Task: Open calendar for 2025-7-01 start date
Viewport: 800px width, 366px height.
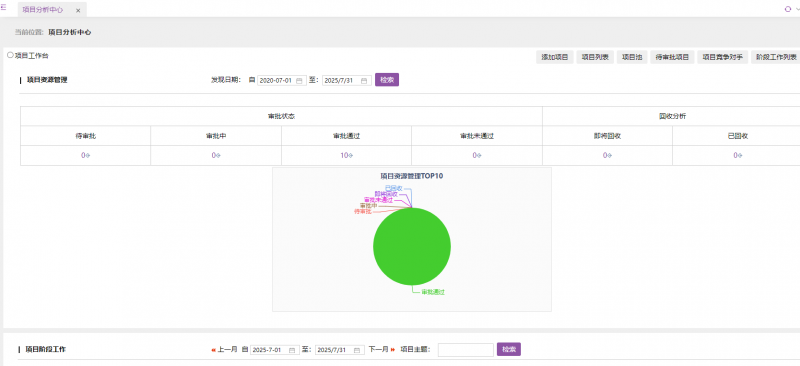Action: pyautogui.click(x=292, y=350)
